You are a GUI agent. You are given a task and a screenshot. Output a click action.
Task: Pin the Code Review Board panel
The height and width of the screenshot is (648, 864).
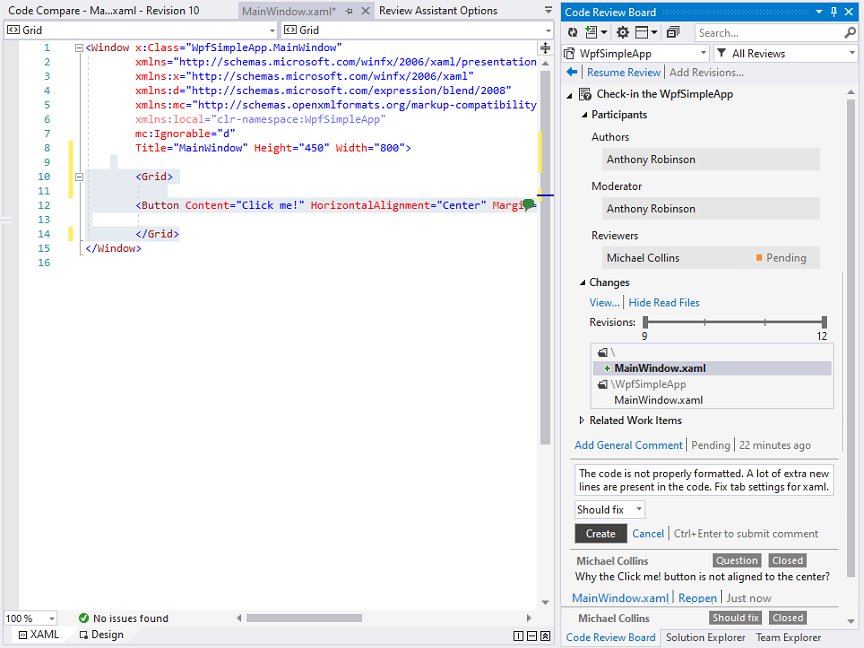(x=834, y=12)
